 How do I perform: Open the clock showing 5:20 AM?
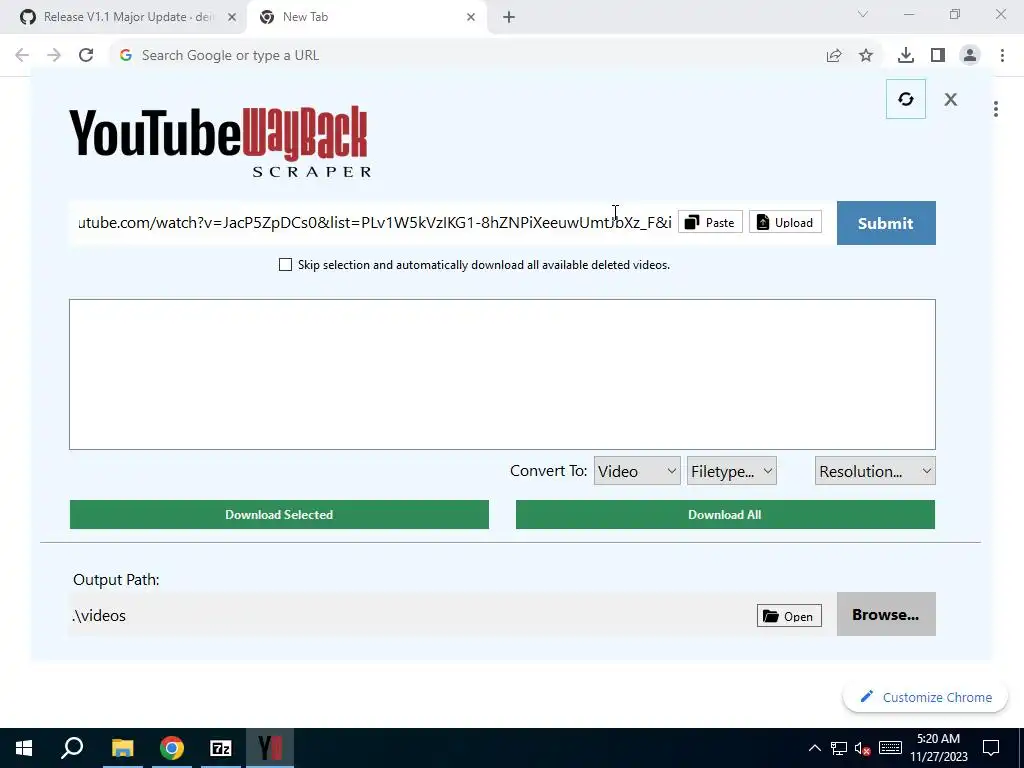click(938, 748)
